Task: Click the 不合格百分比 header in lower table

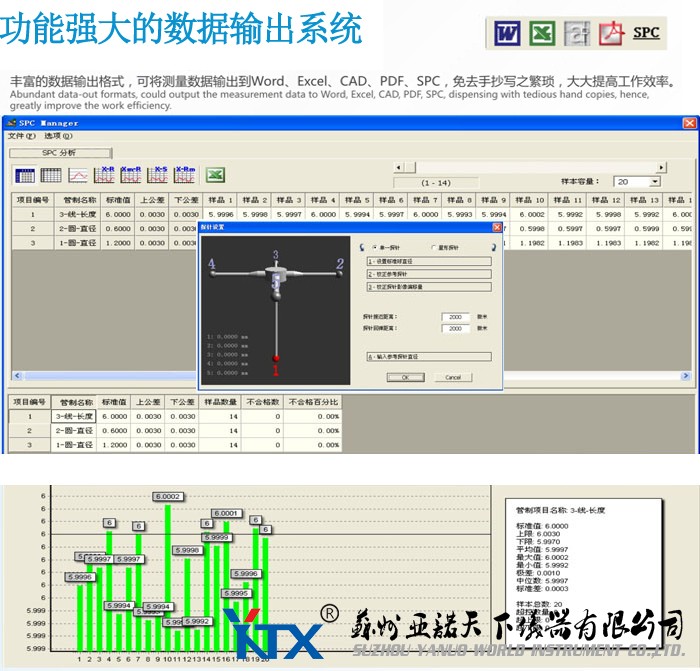Action: 313,402
